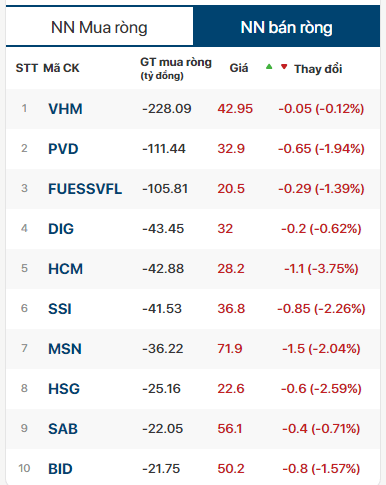Viewport: 386px width, 485px height.
Task: Click the VHM price 42.95
Action: (x=235, y=109)
